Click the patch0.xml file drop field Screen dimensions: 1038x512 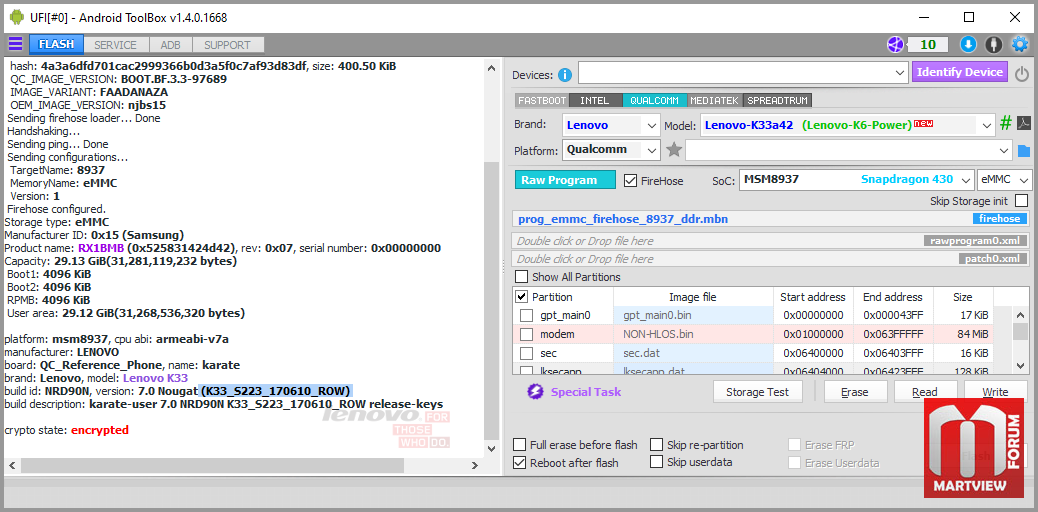pos(771,258)
